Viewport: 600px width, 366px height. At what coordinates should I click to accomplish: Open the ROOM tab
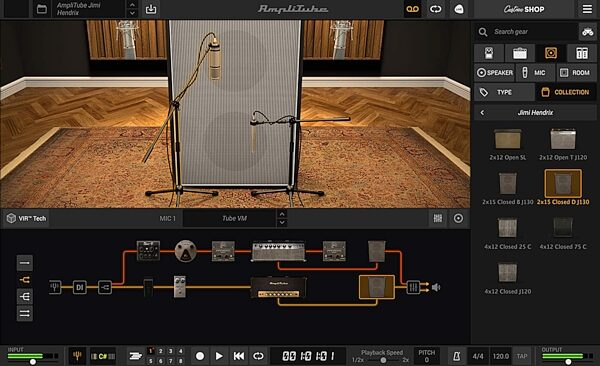click(x=576, y=72)
